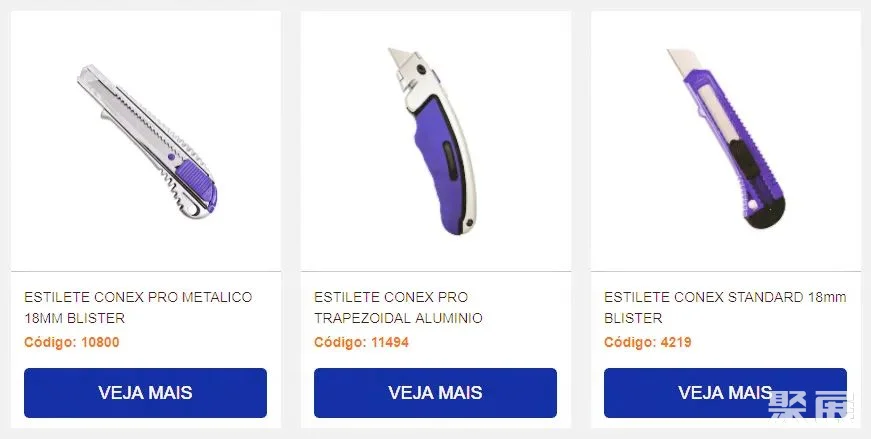This screenshot has height=439, width=871.
Task: Open ESTILETE CONEX PRO METALICO 18MM BLISTER title
Action: coord(138,307)
